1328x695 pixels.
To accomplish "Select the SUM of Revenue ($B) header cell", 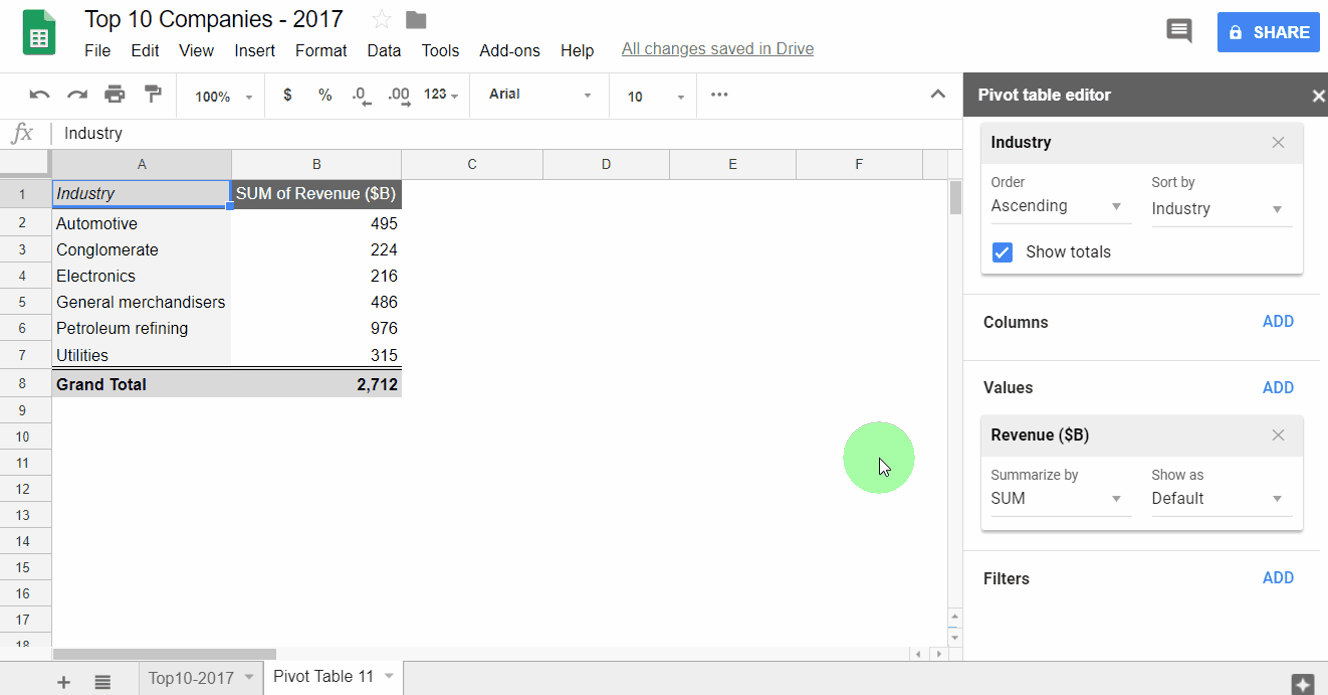I will pos(316,194).
